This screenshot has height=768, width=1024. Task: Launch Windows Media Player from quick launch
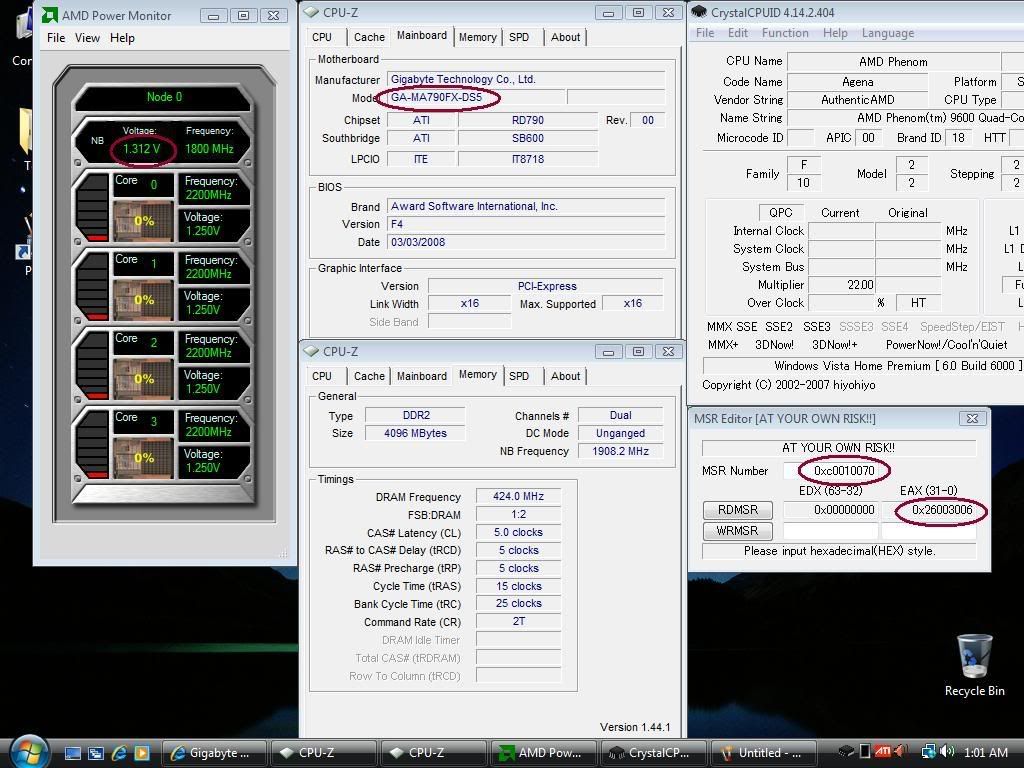click(x=141, y=753)
